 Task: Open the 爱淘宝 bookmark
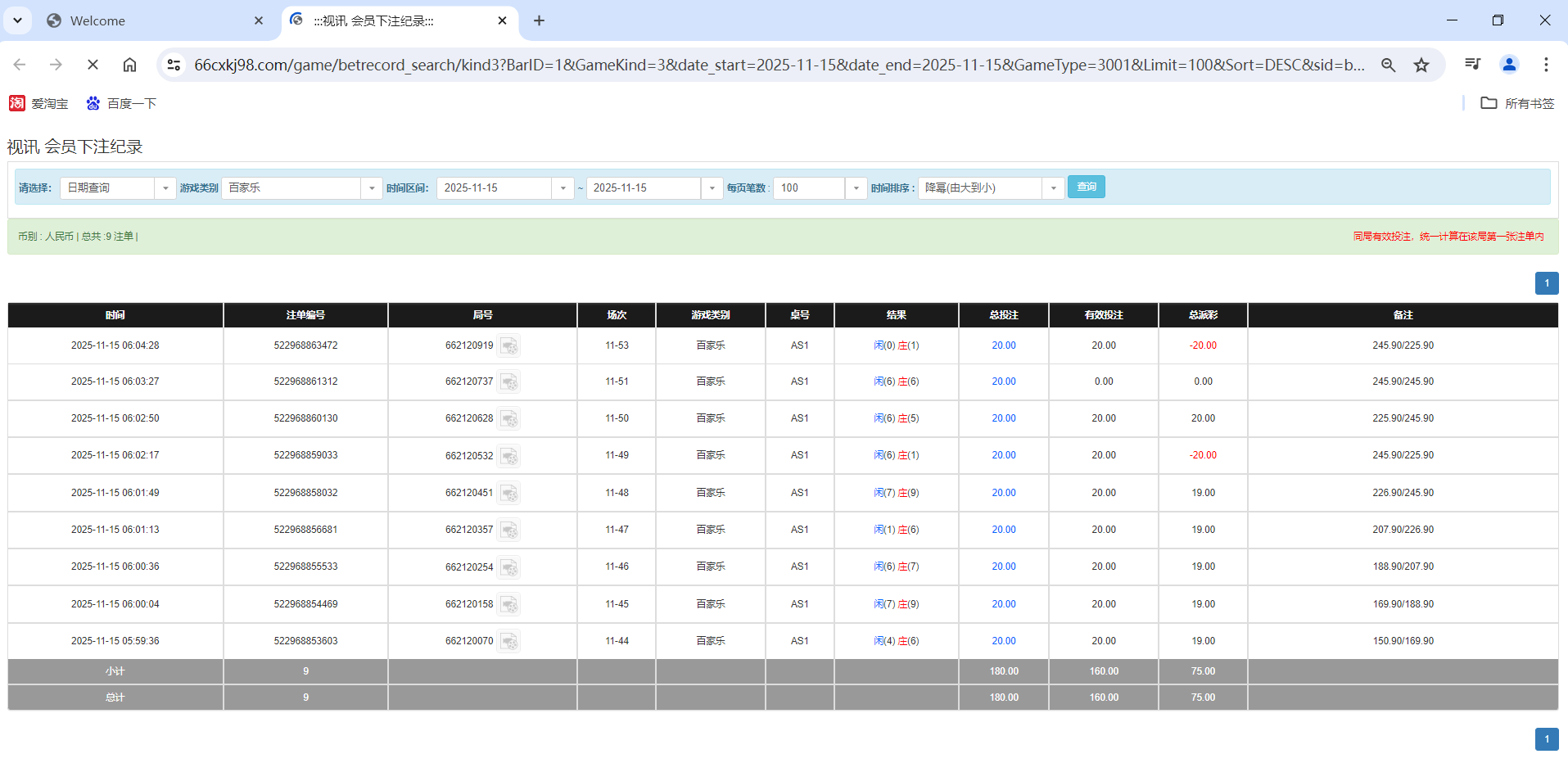click(38, 103)
